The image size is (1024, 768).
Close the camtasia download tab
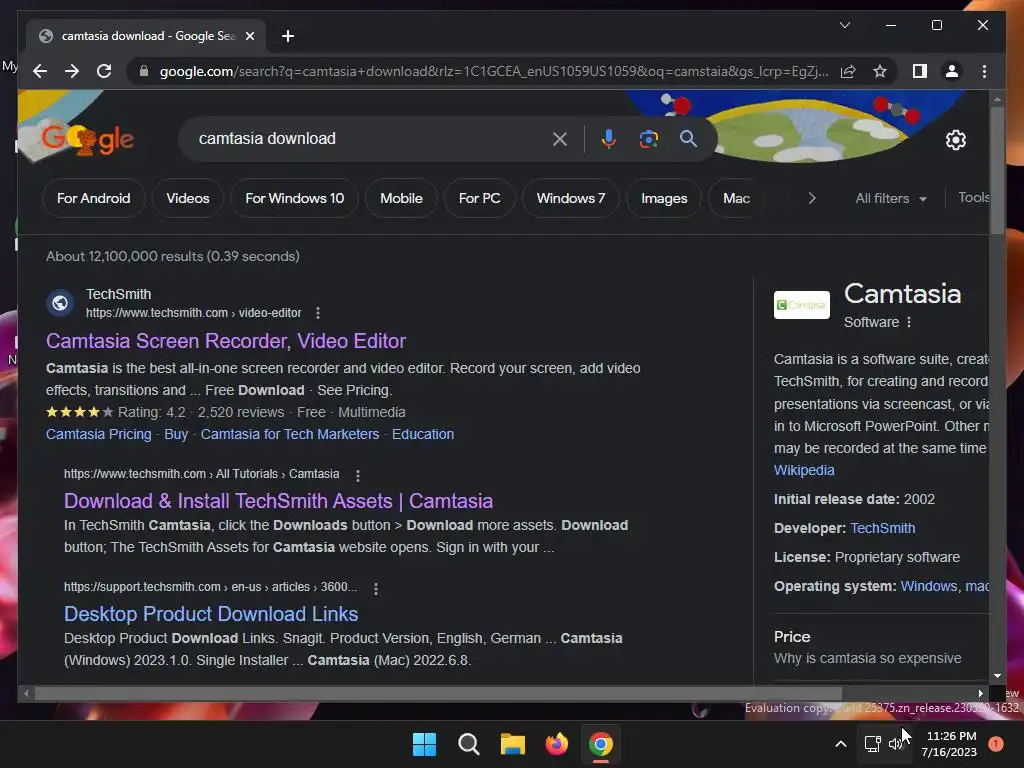coord(249,36)
